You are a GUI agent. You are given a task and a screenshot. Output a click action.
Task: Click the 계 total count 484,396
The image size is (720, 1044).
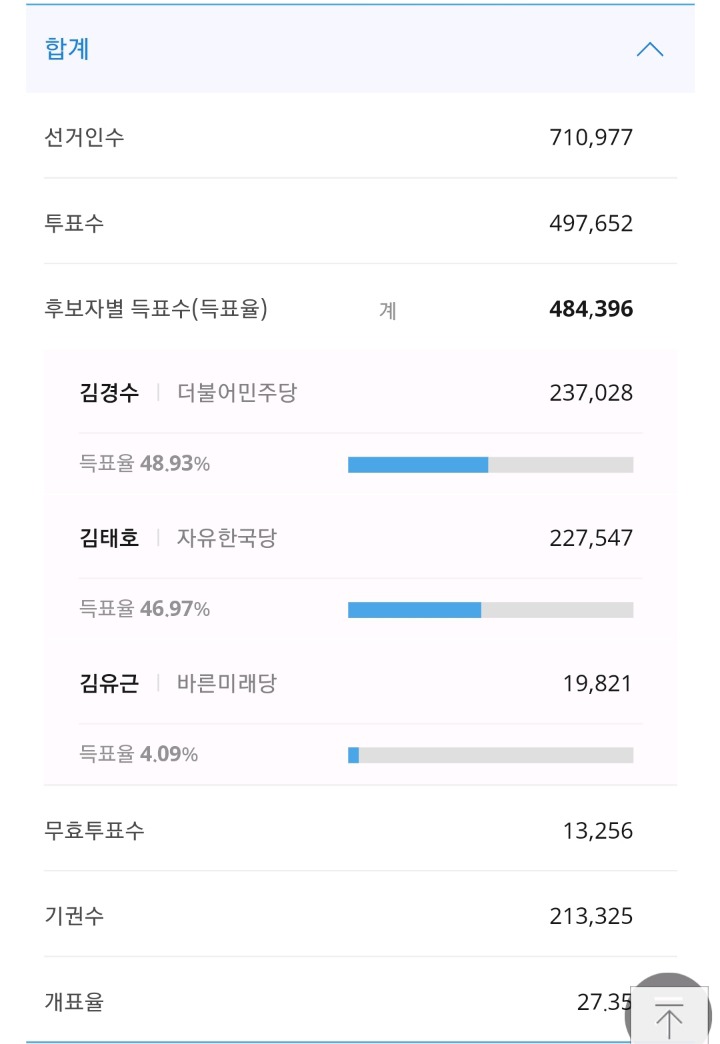[588, 309]
